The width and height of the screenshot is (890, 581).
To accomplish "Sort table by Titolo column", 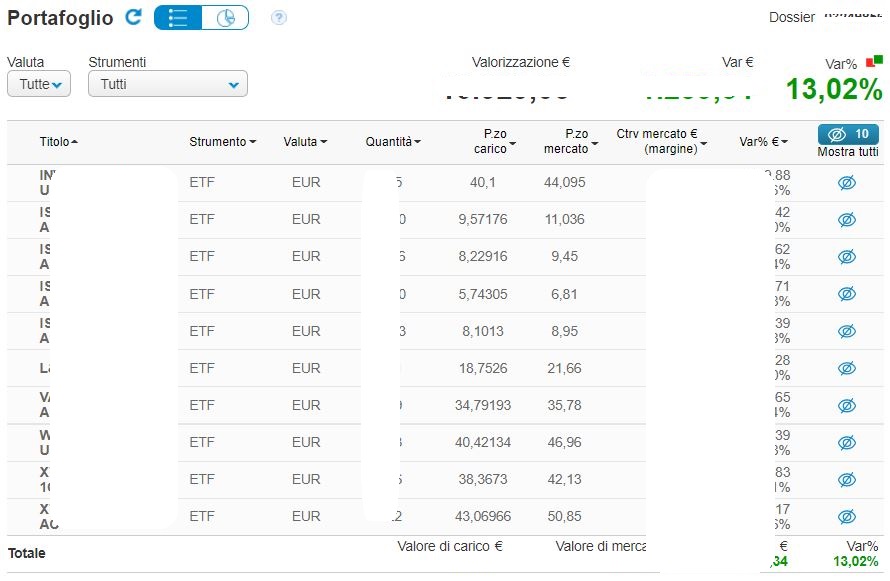I will [x=58, y=142].
